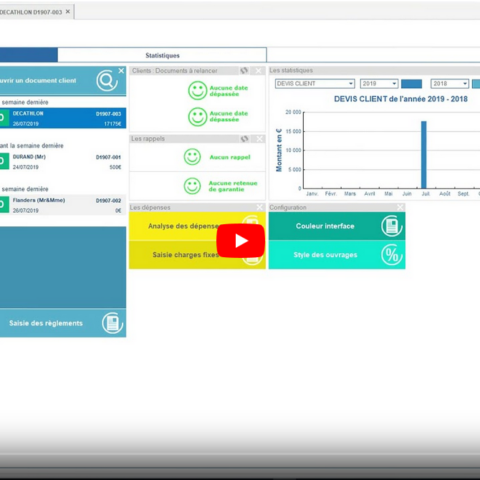Click the Couleur interface button
The width and height of the screenshot is (480, 480).
coord(337,226)
